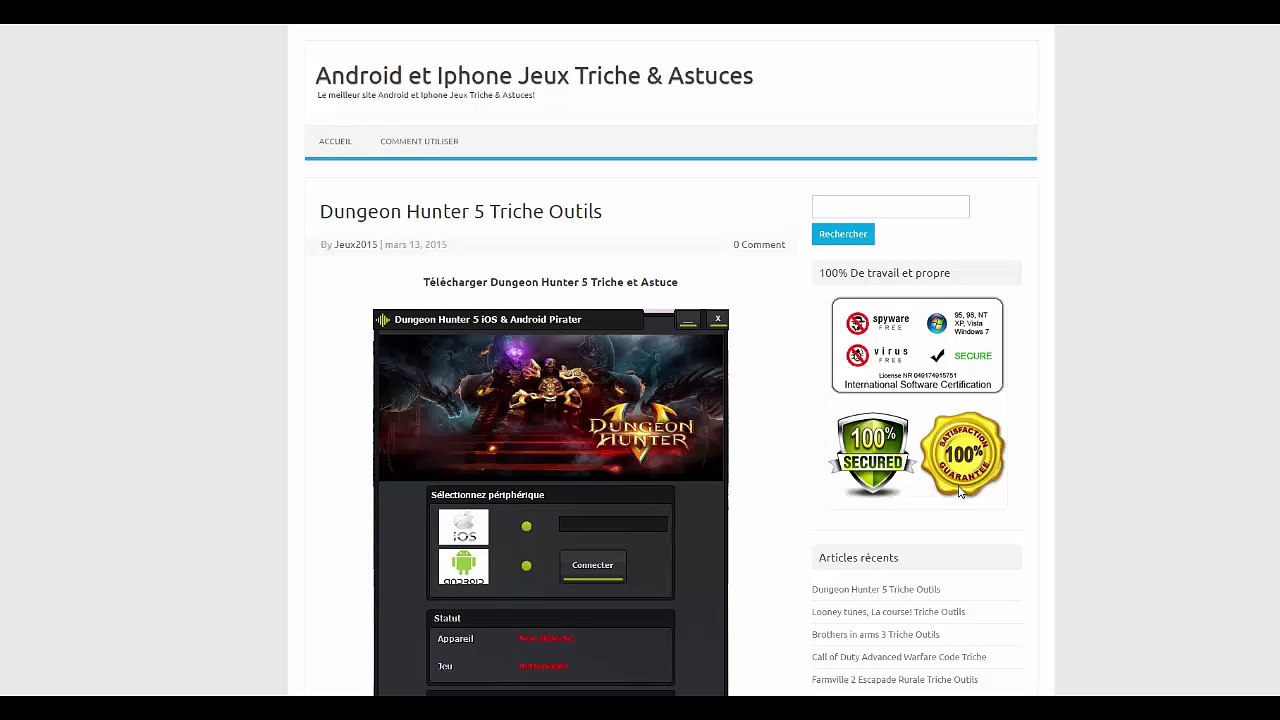Image resolution: width=1280 pixels, height=720 pixels.
Task: Click the Dungeon Hunter game banner image
Action: [551, 406]
